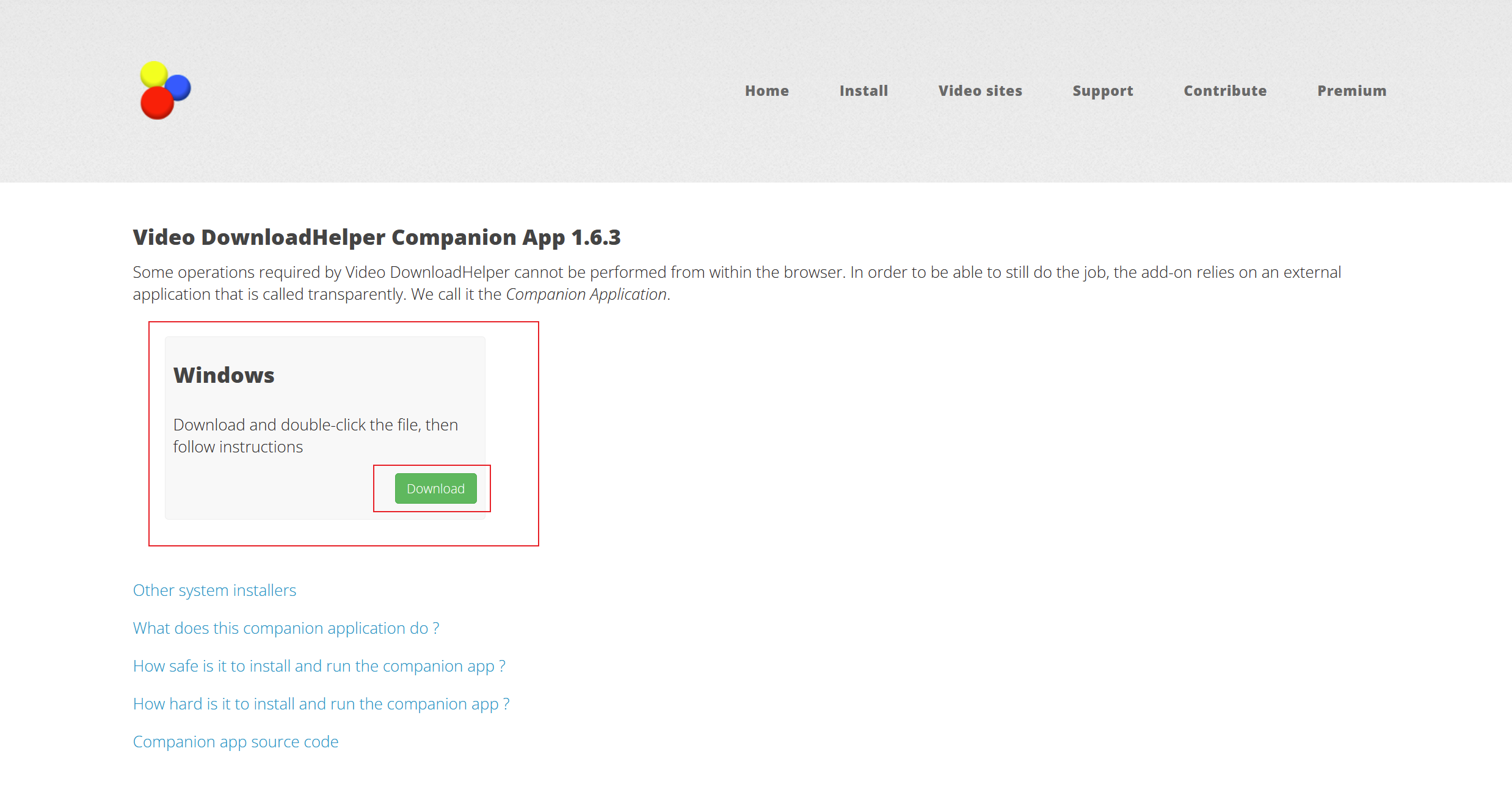
Task: Click the 'Windows' card heading
Action: pyautogui.click(x=224, y=375)
